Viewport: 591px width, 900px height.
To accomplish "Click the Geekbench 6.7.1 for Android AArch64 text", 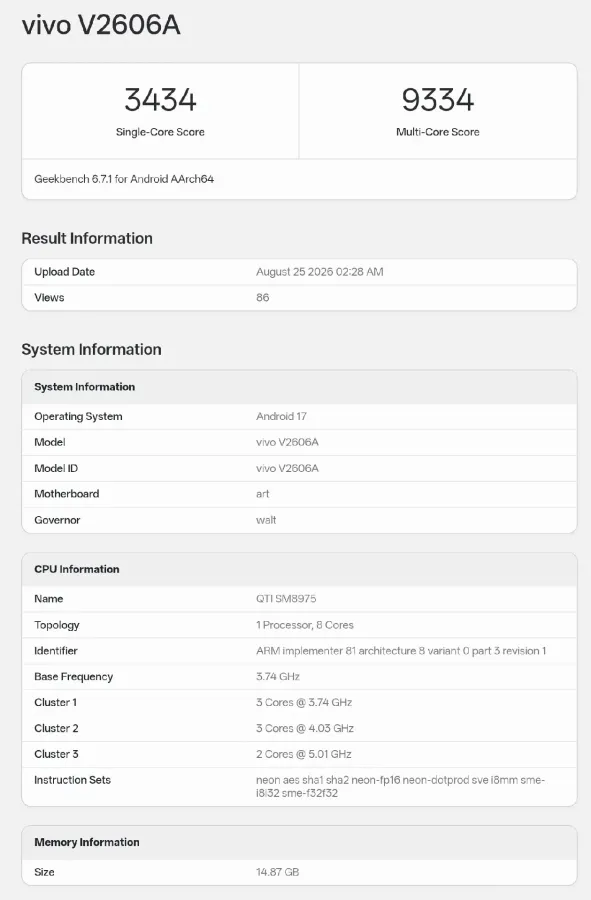I will coord(124,179).
